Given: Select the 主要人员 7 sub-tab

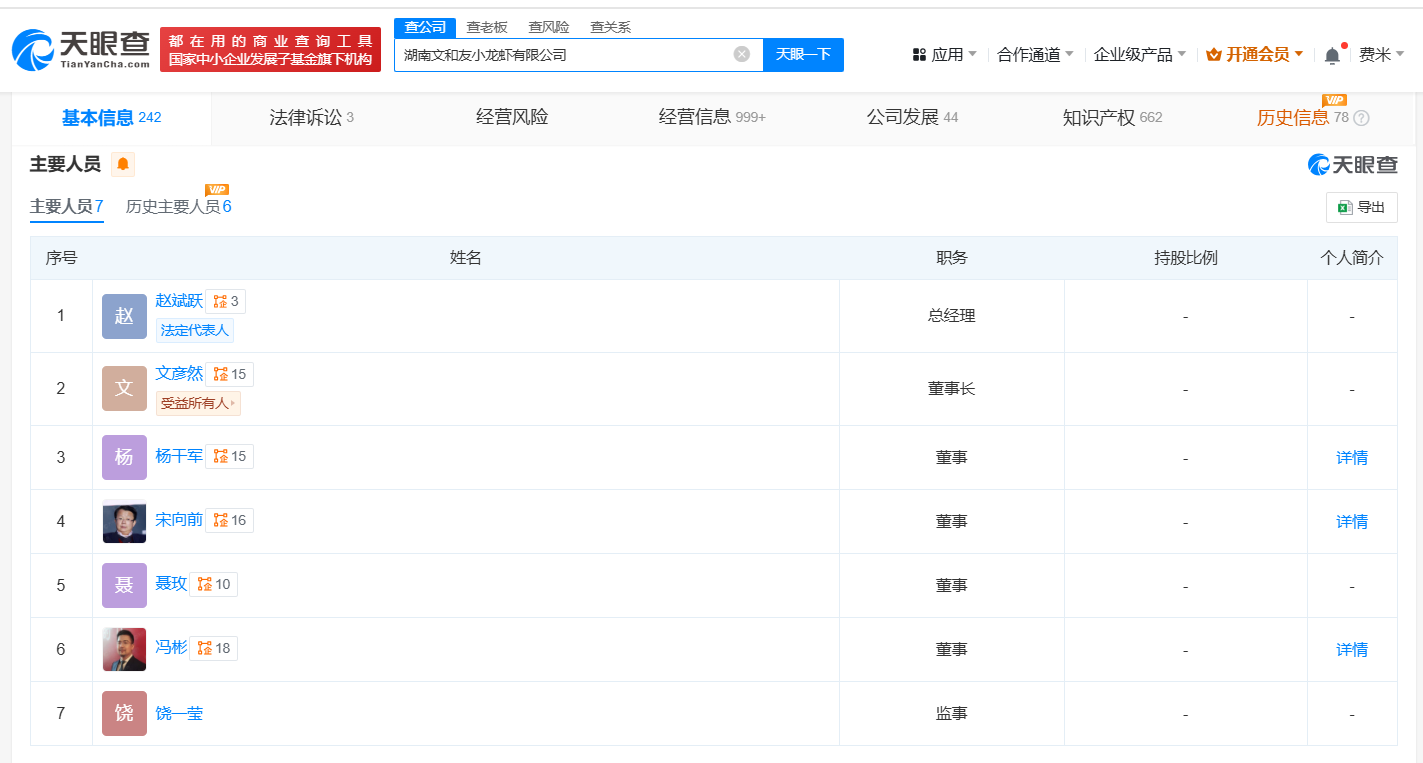Looking at the screenshot, I should point(67,206).
